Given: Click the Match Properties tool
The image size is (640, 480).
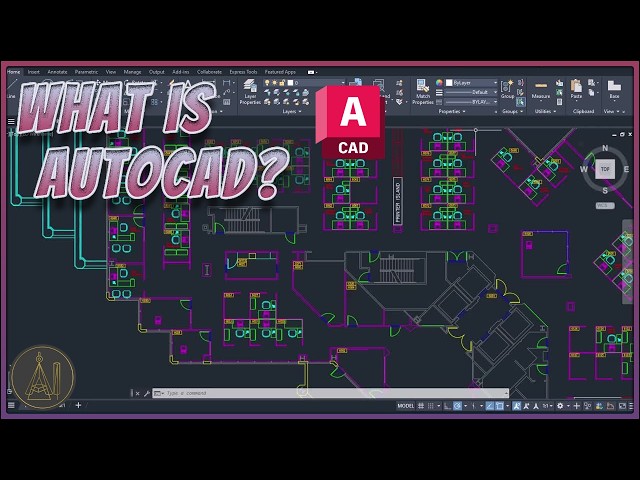Looking at the screenshot, I should [422, 92].
